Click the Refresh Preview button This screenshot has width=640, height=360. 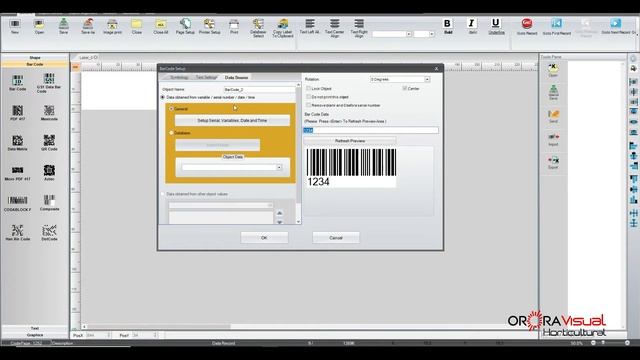(350, 141)
